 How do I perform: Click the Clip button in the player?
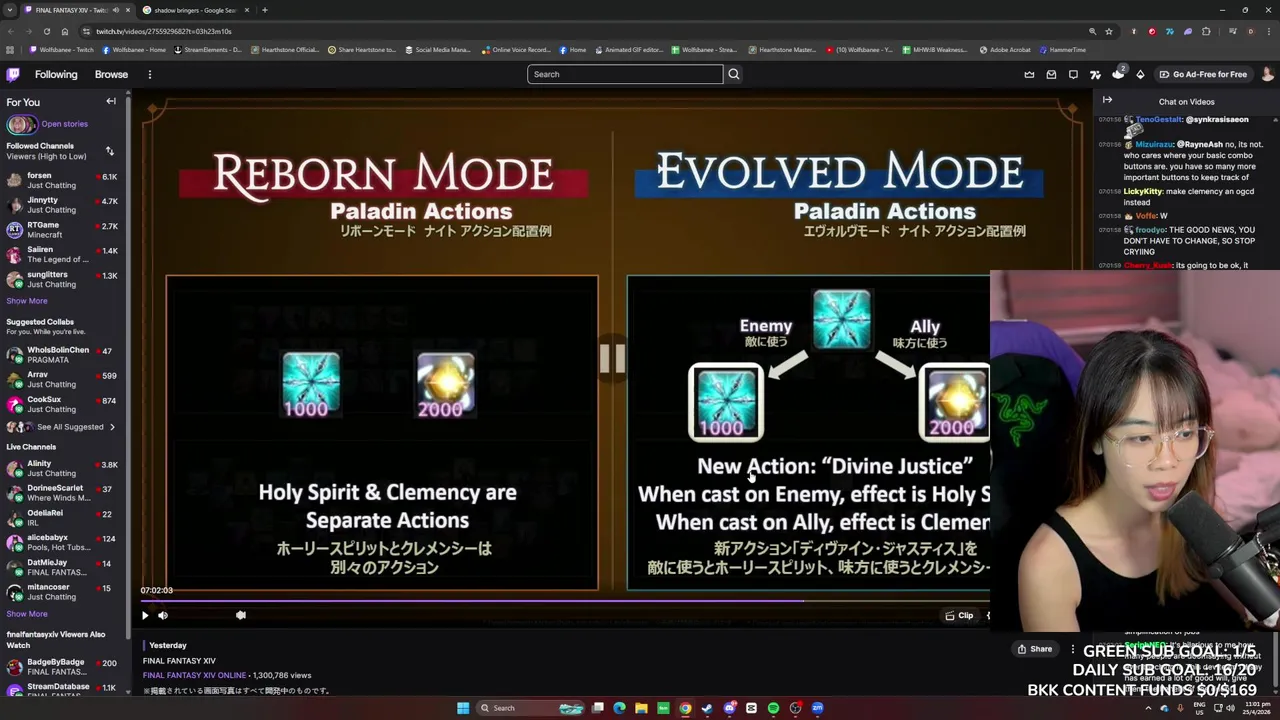click(959, 615)
